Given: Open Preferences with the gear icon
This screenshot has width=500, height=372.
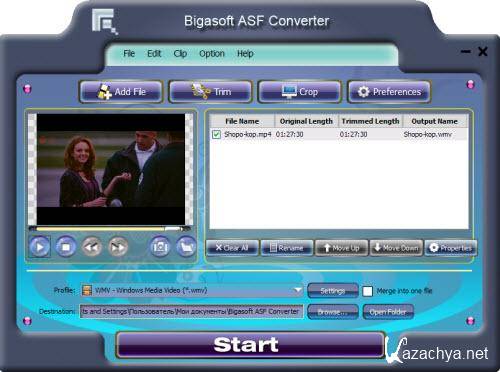Looking at the screenshot, I should coord(389,92).
